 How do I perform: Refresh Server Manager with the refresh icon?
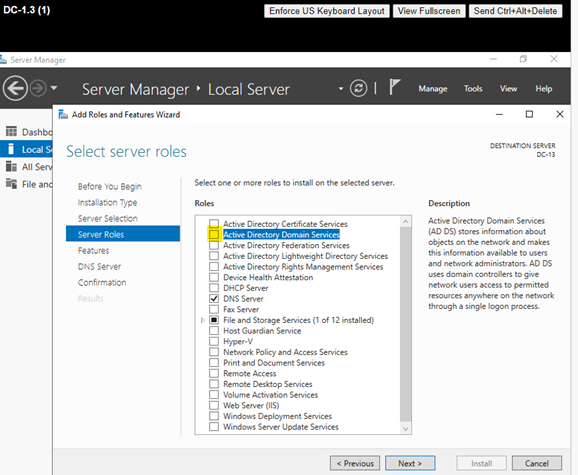(x=358, y=88)
